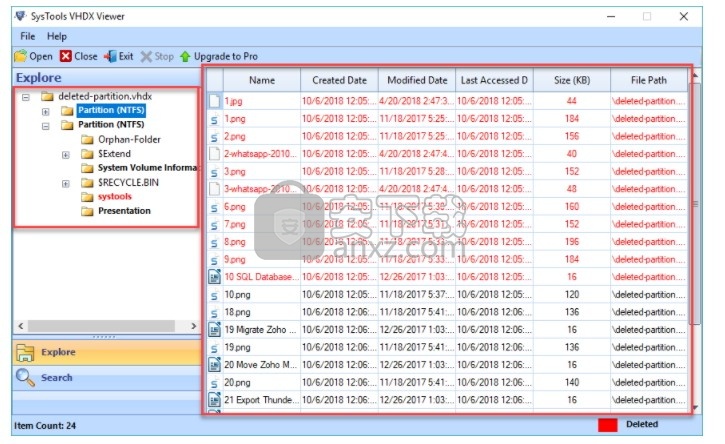
Task: Click the deleted-partition.vhdx drive icon
Action: click(47, 96)
